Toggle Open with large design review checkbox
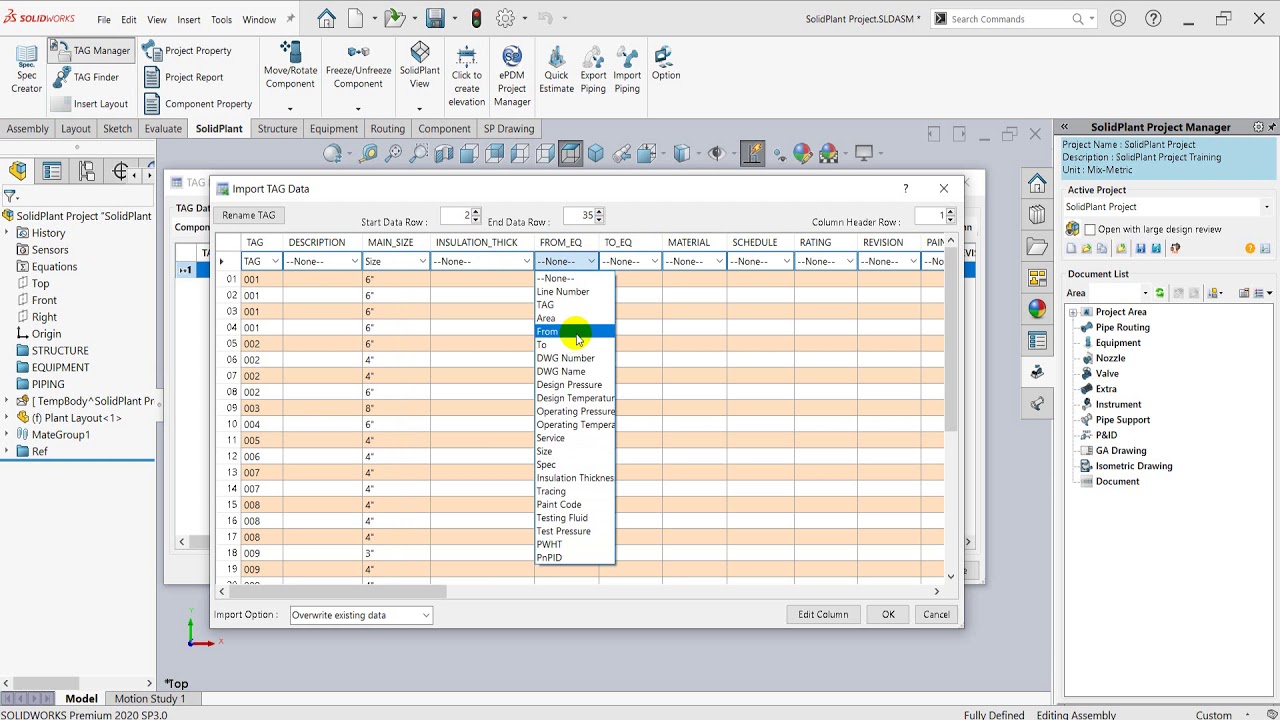 click(1090, 229)
